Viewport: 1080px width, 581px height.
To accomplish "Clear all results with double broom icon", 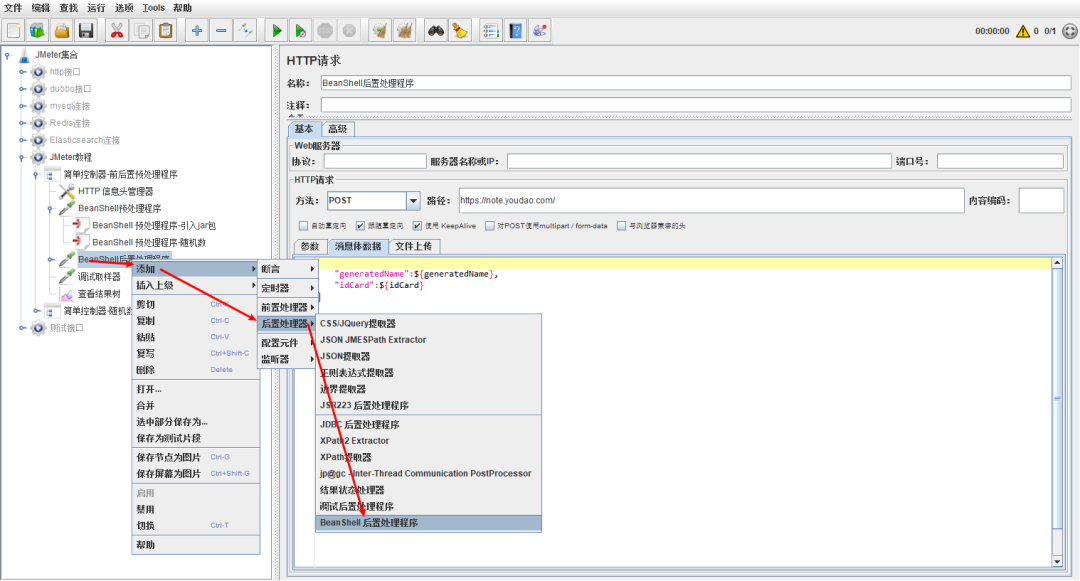I will click(405, 30).
